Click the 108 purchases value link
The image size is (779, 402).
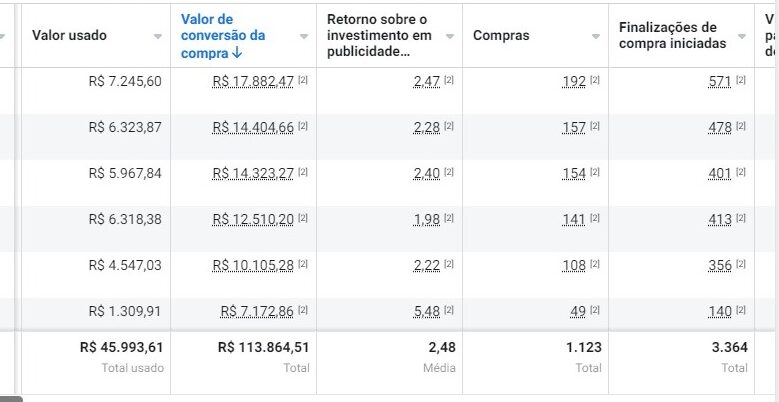(x=574, y=265)
